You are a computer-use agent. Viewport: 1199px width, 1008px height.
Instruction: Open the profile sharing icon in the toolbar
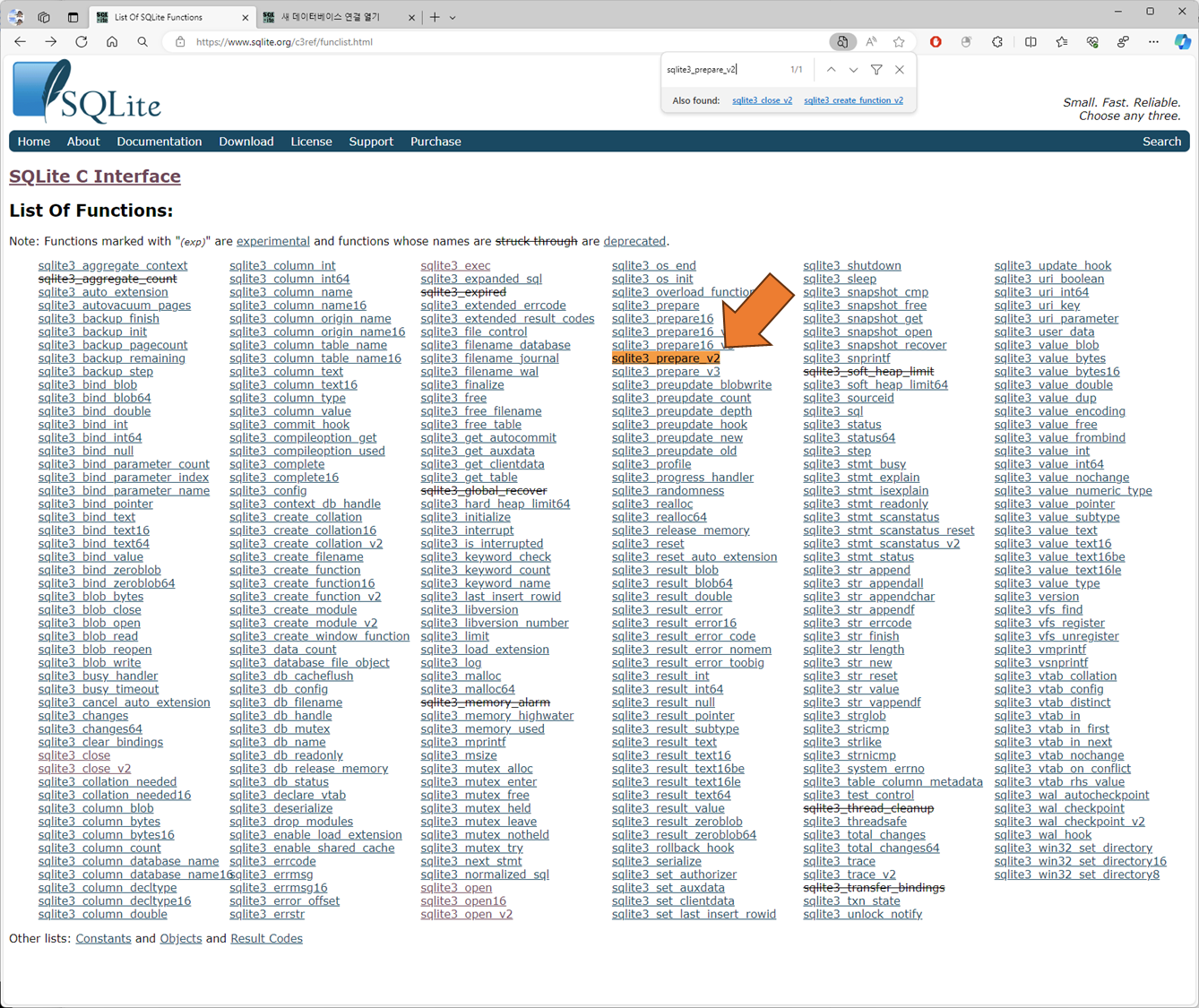1123,42
